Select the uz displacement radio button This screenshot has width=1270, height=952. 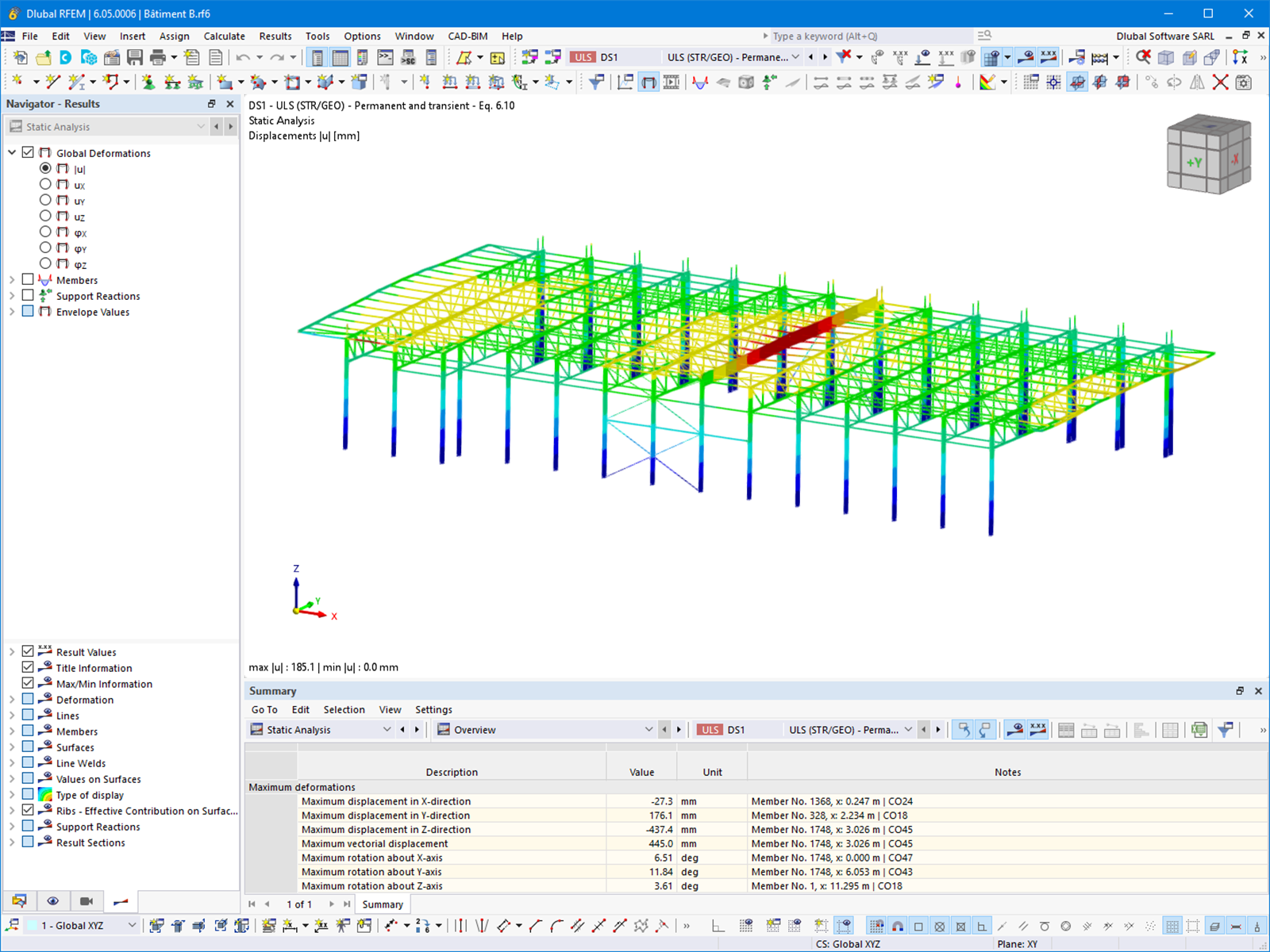click(45, 217)
